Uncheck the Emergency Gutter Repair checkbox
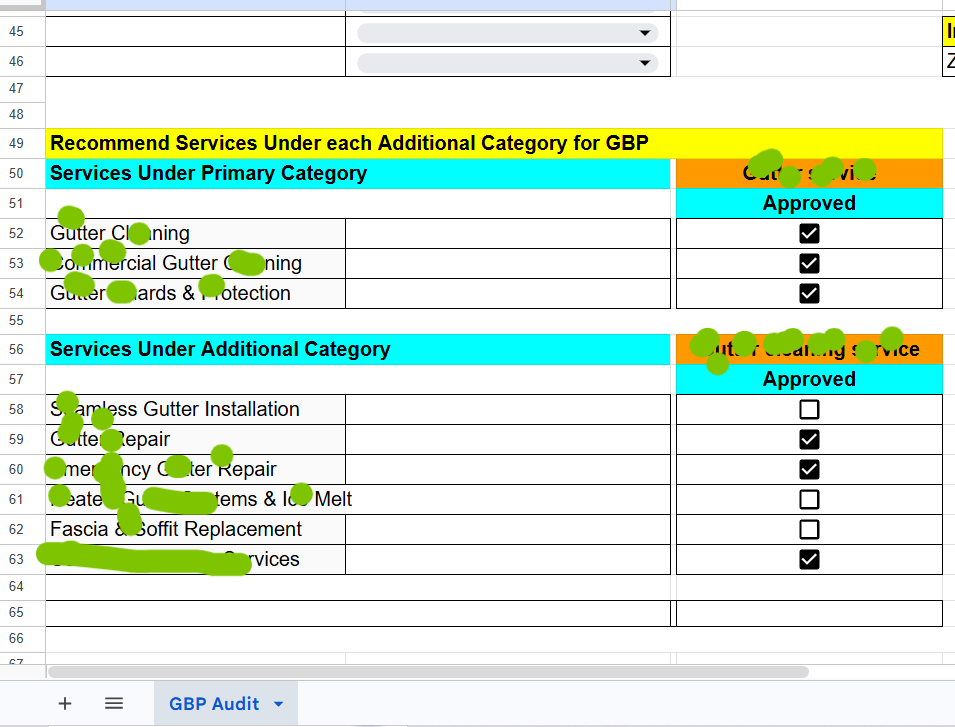Viewport: 955px width, 727px height. 809,469
